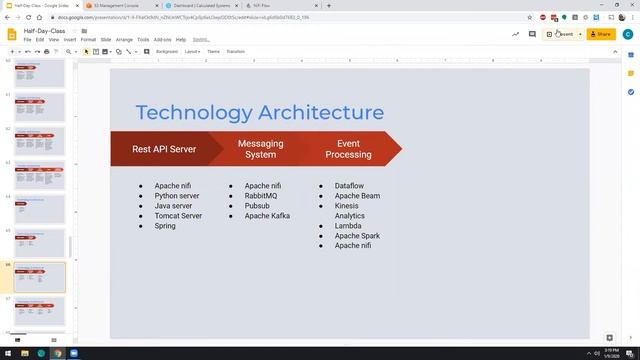Switch to filmstrip view at the bottom

(x=18, y=340)
